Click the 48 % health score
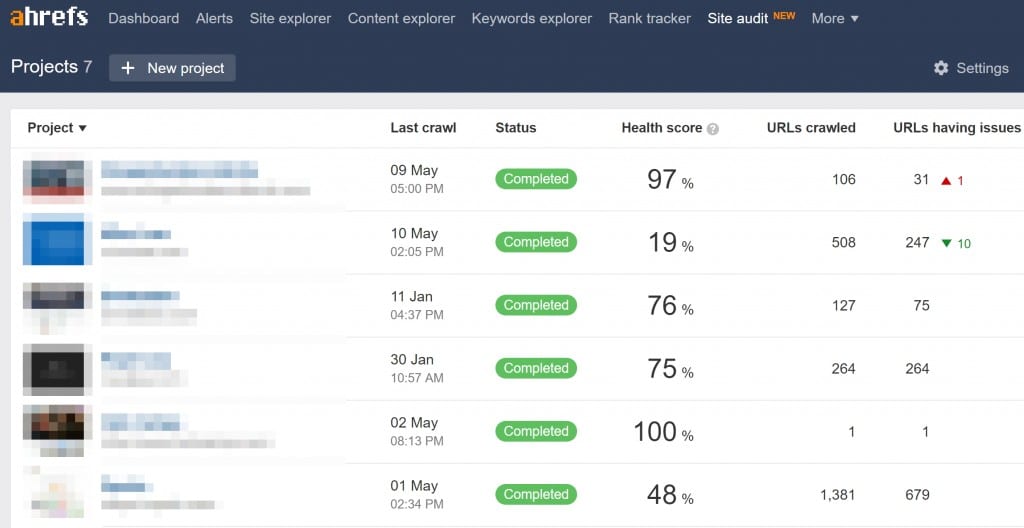The width and height of the screenshot is (1024, 528). tap(670, 495)
